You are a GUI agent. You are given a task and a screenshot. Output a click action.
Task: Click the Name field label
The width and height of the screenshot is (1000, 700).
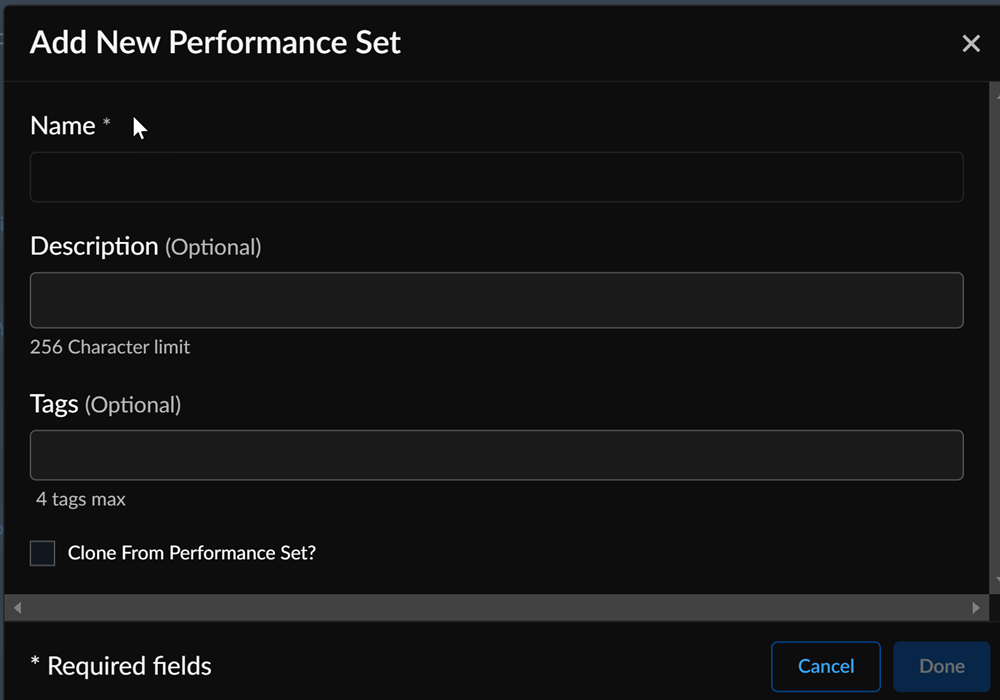(x=63, y=126)
